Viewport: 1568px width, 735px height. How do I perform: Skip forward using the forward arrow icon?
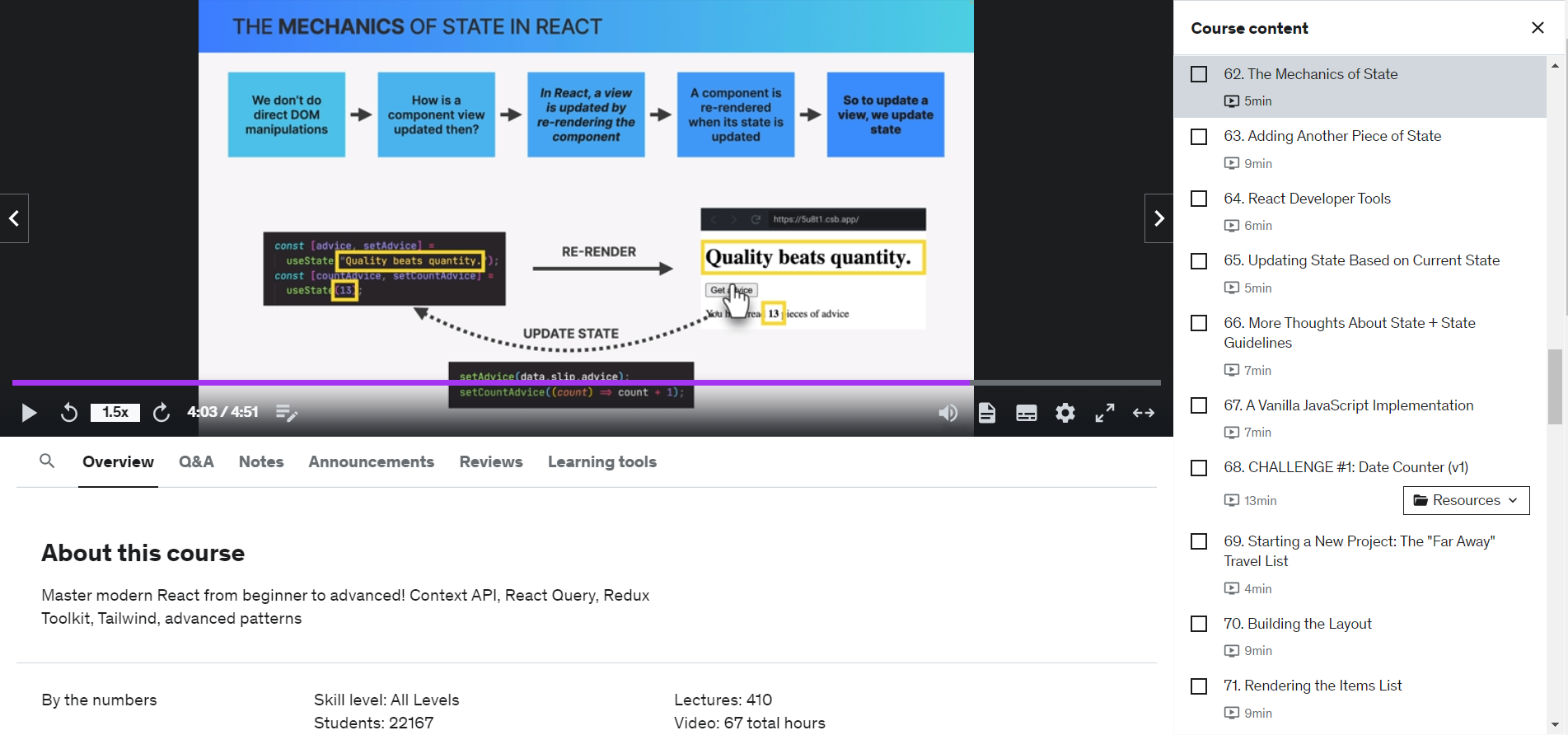click(161, 413)
